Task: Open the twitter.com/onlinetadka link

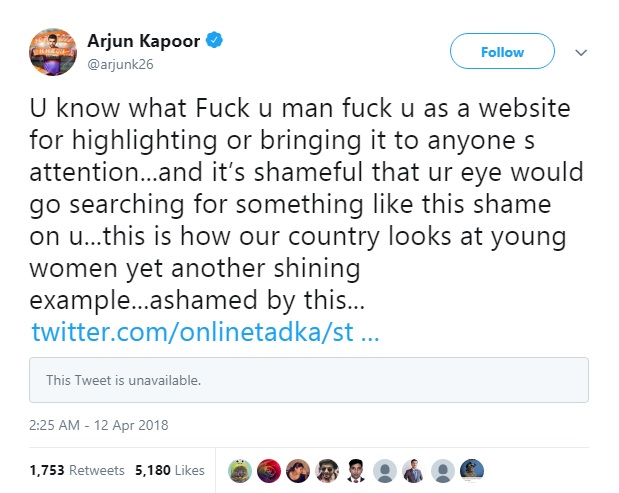Action: pos(204,331)
